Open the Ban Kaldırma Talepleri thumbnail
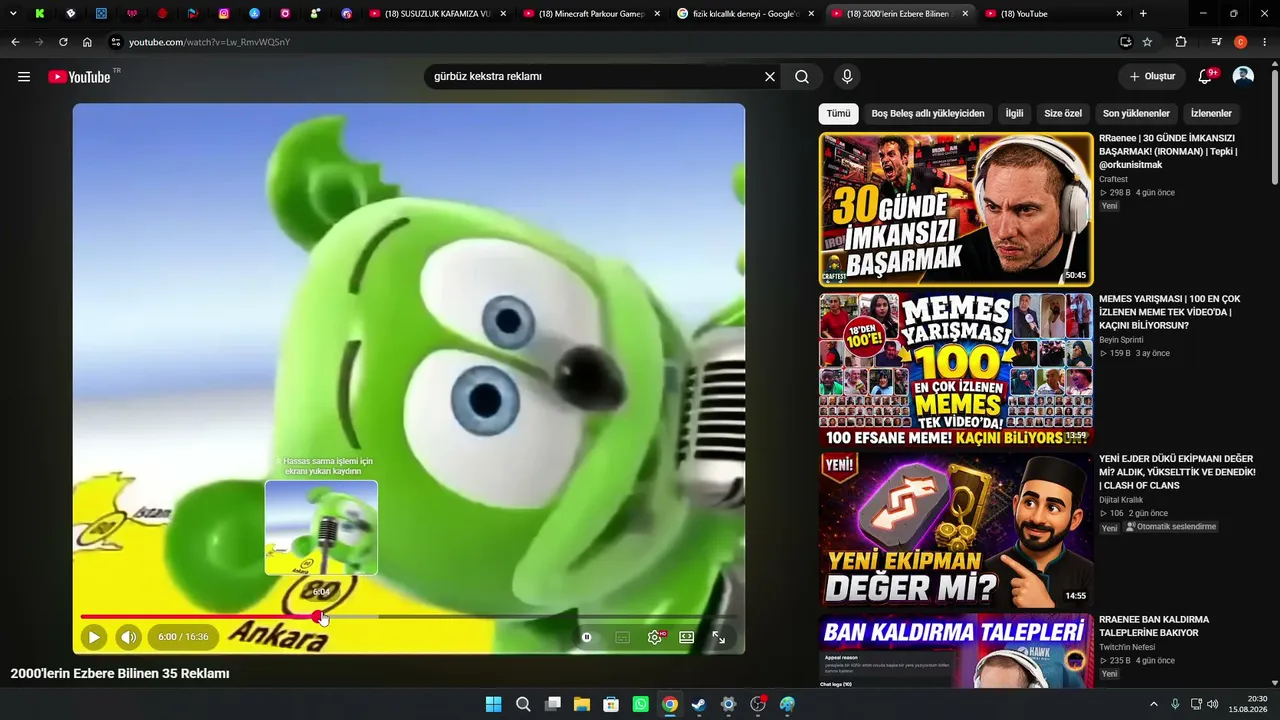This screenshot has width=1280, height=720. 956,651
